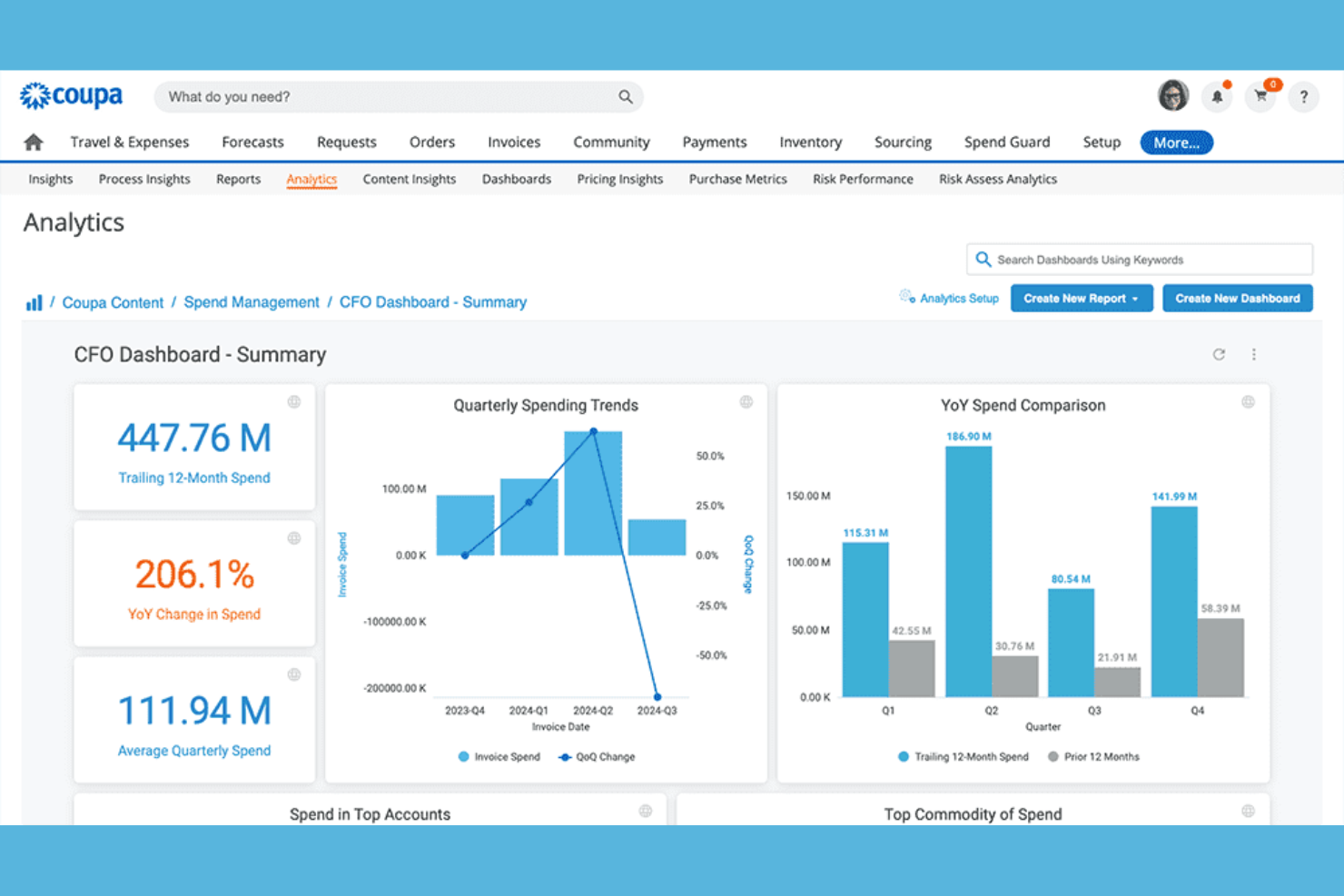The width and height of the screenshot is (1344, 896).
Task: Open dashboard three-dot options menu
Action: pos(1254,354)
